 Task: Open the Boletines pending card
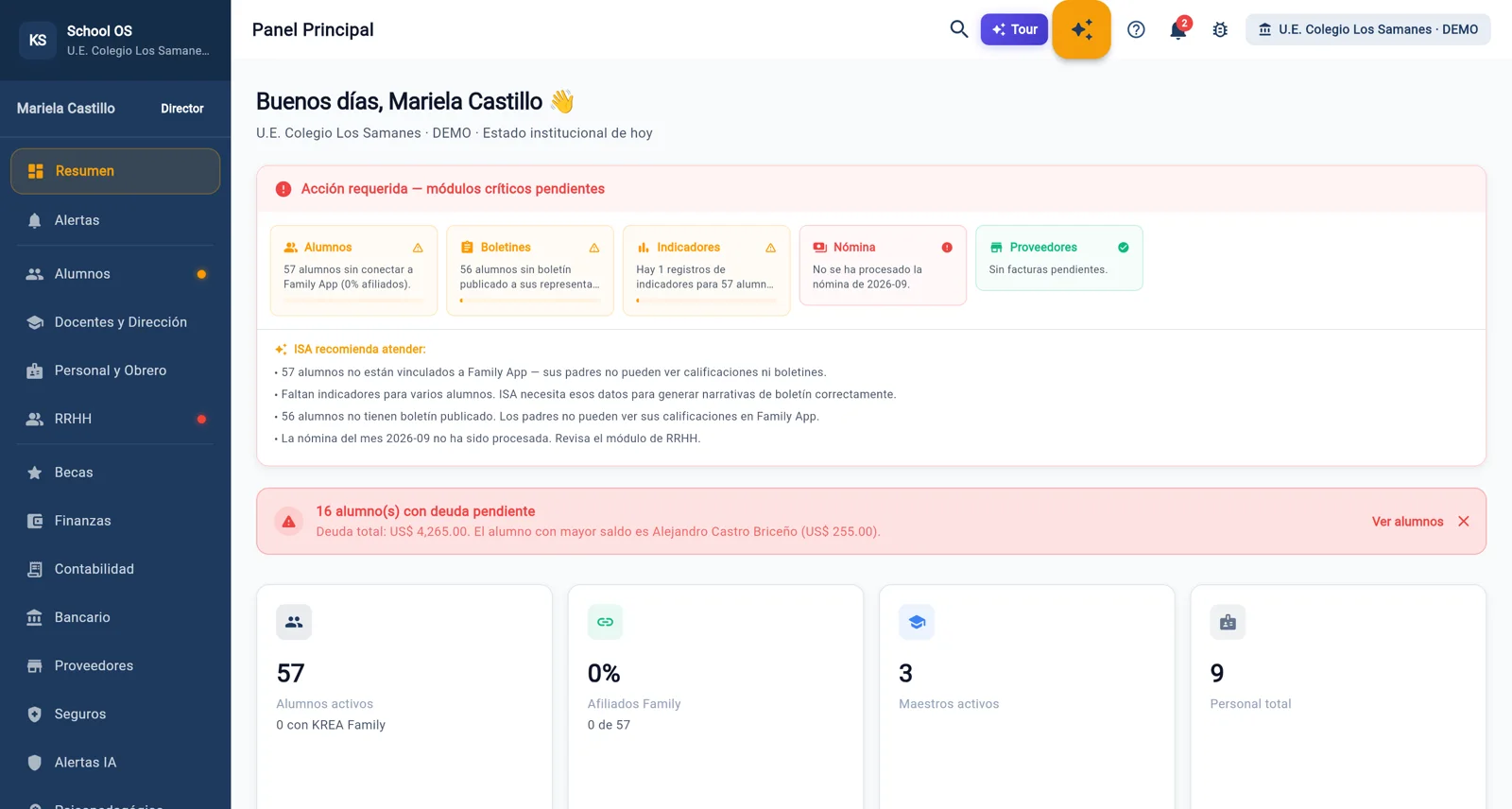530,270
